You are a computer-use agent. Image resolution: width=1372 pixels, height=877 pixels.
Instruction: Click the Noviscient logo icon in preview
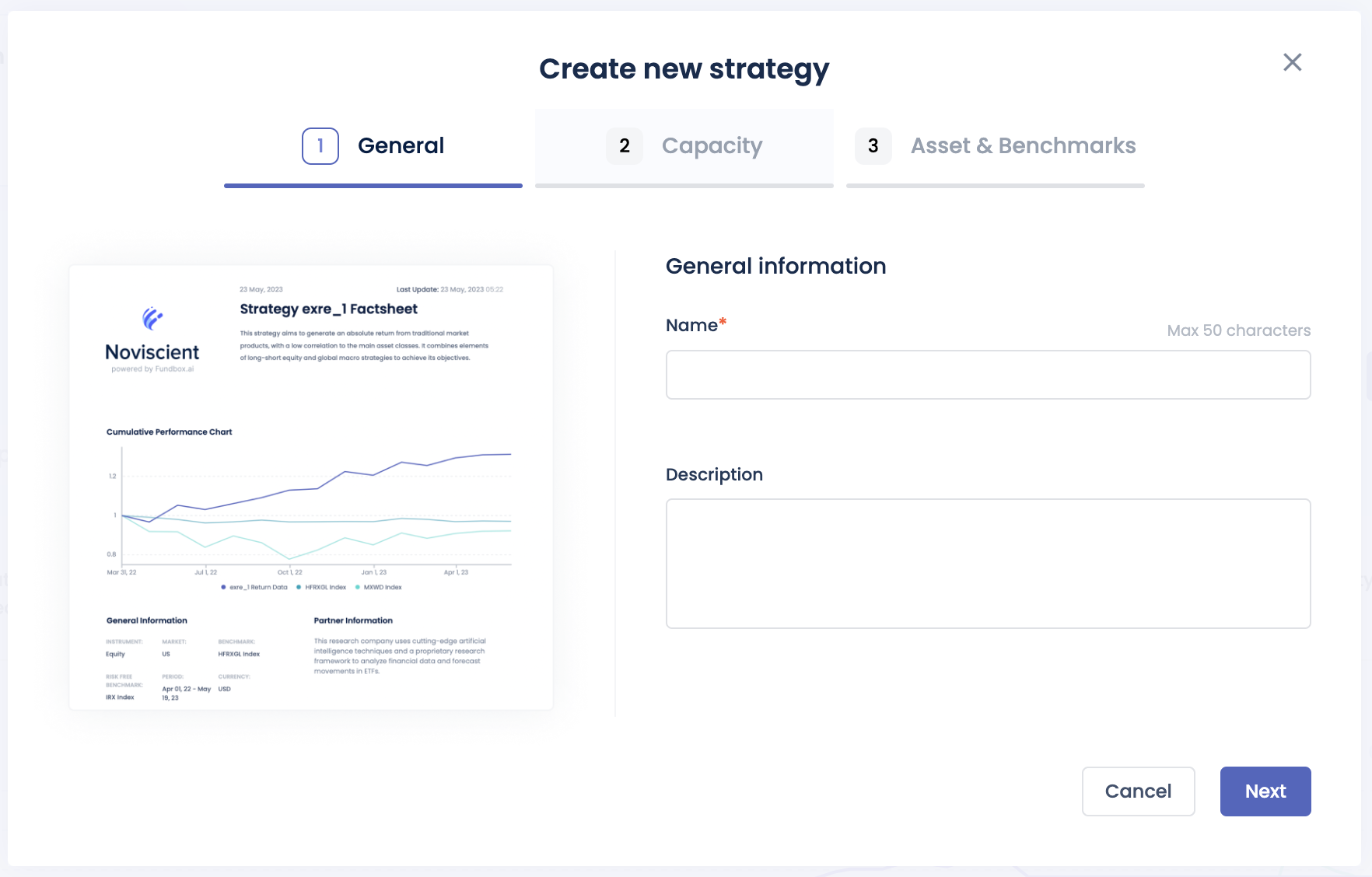(x=152, y=318)
